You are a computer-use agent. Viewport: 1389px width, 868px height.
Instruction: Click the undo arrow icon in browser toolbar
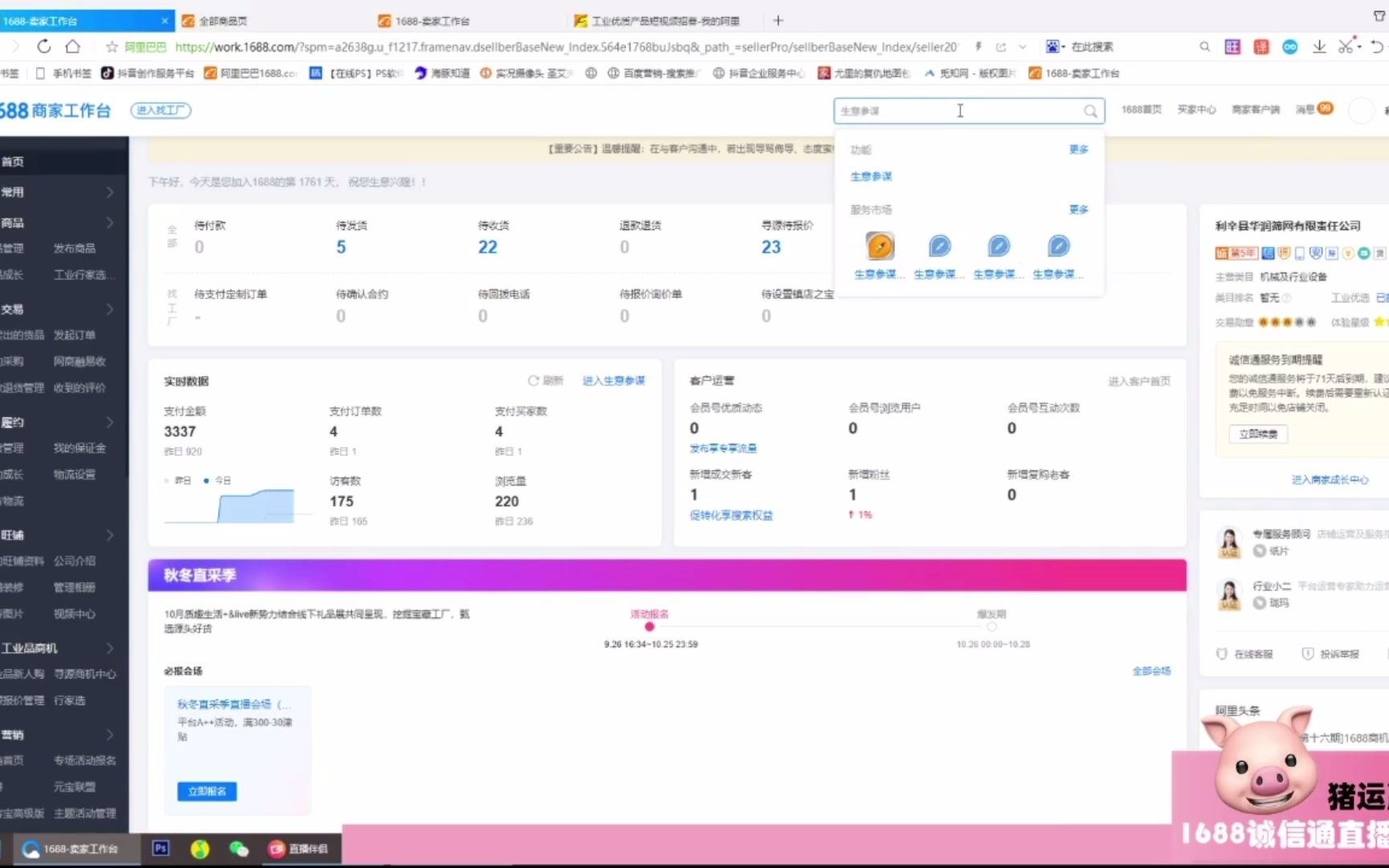(x=1377, y=47)
